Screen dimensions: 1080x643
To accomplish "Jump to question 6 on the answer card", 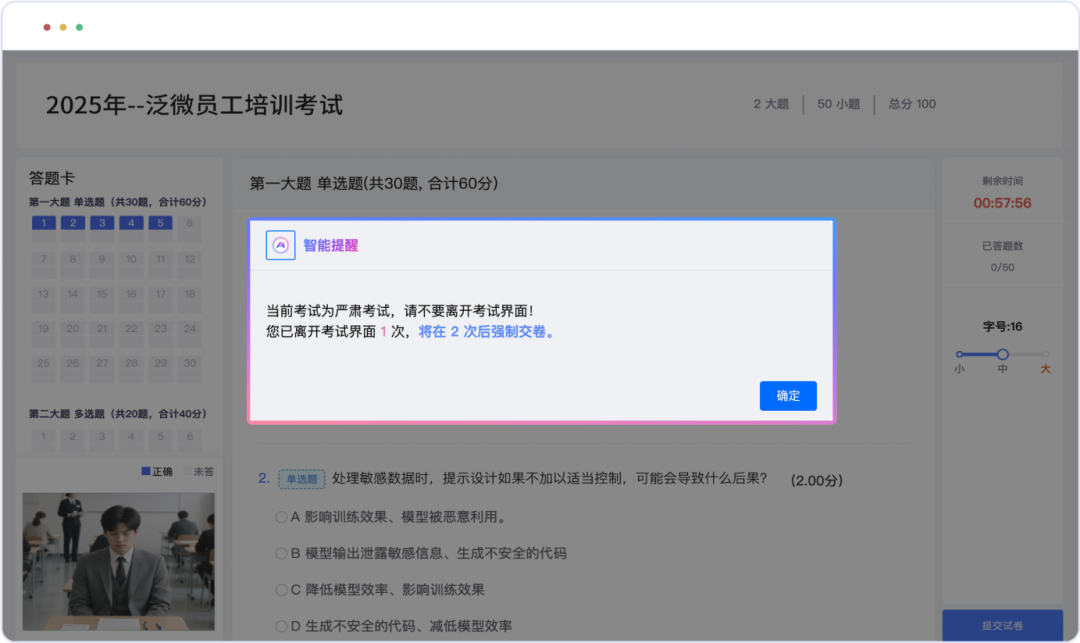I will pyautogui.click(x=189, y=224).
